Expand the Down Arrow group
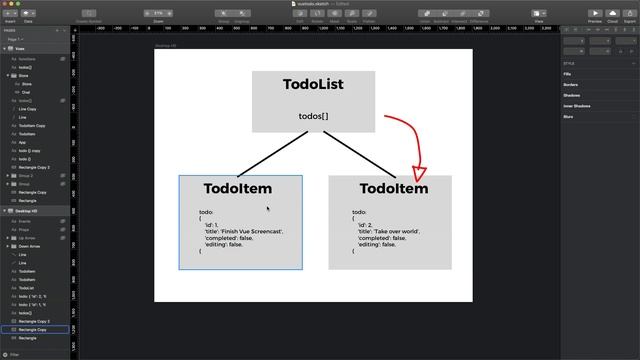This screenshot has width=640, height=360. (8, 246)
